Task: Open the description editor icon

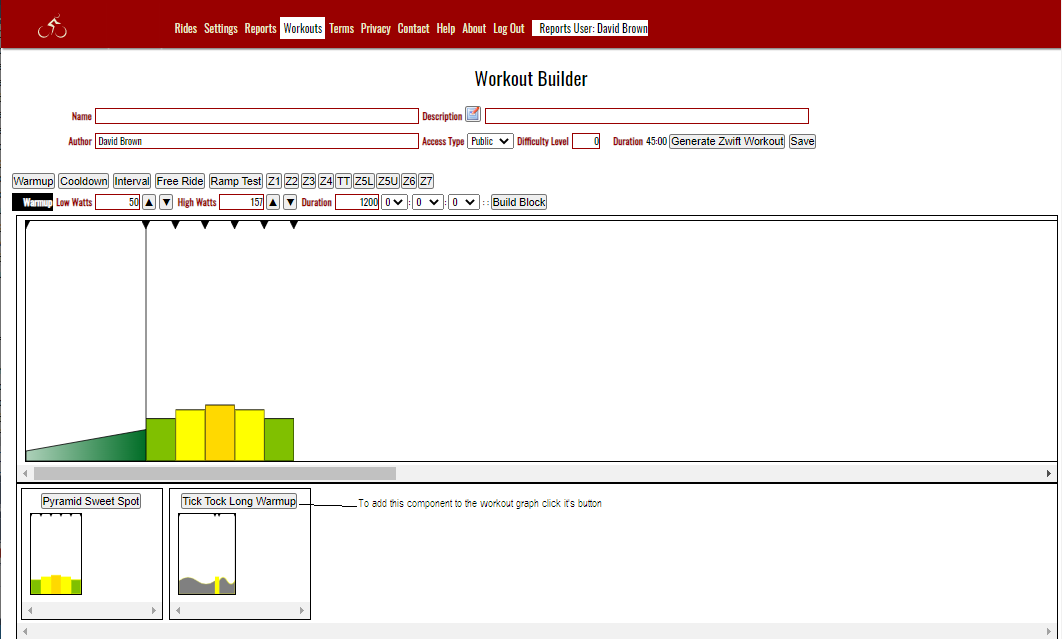Action: [x=473, y=114]
